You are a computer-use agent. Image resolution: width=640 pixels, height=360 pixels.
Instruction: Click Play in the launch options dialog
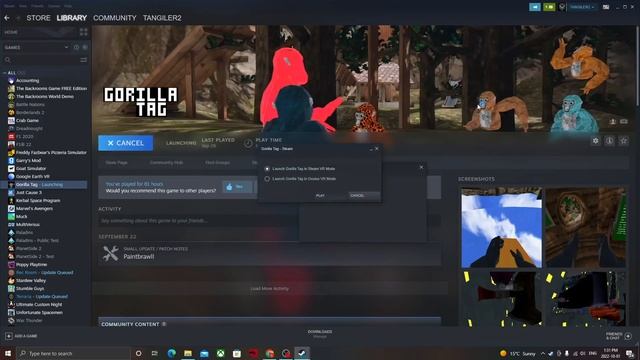(x=320, y=196)
